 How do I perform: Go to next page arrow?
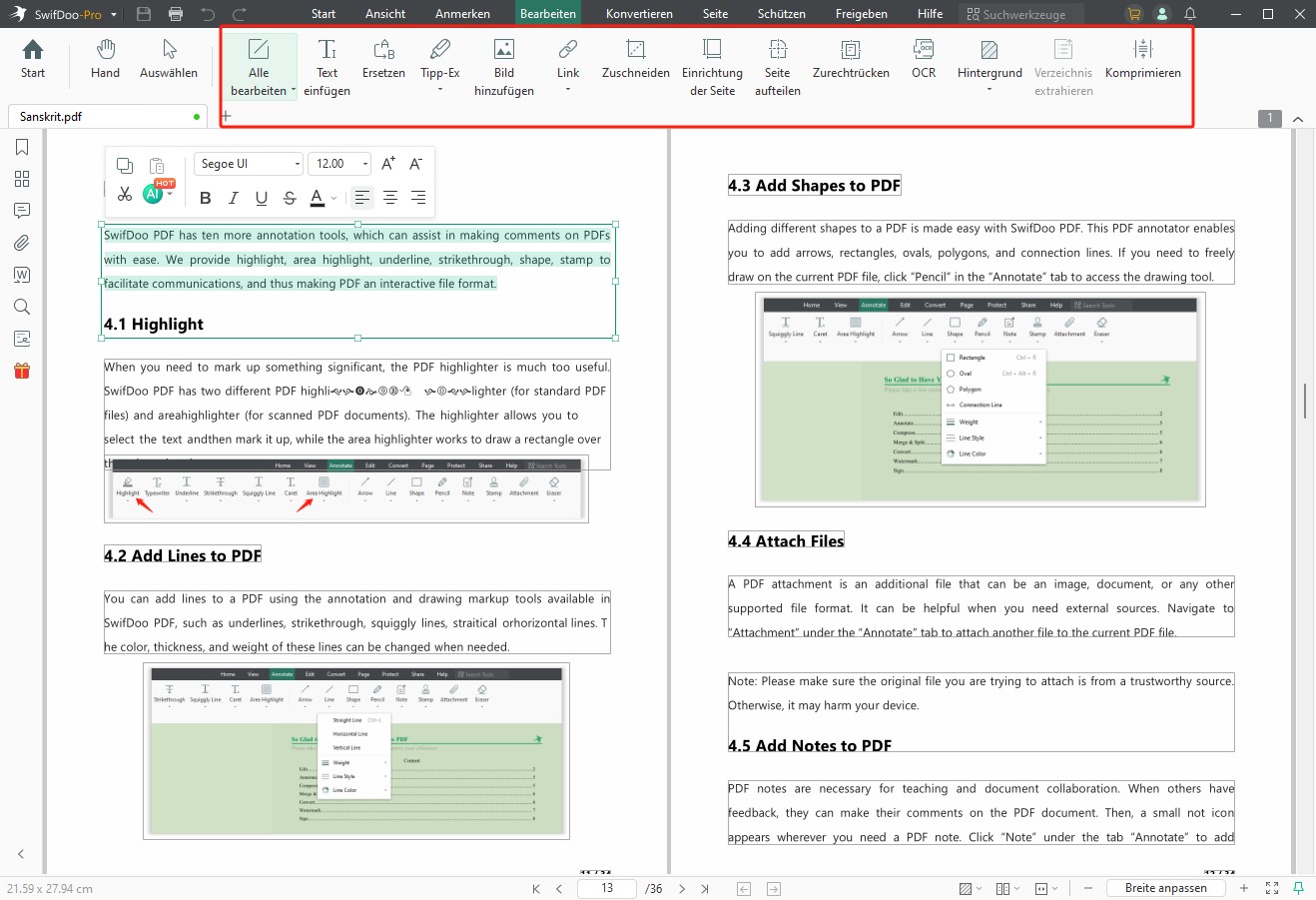point(682,888)
